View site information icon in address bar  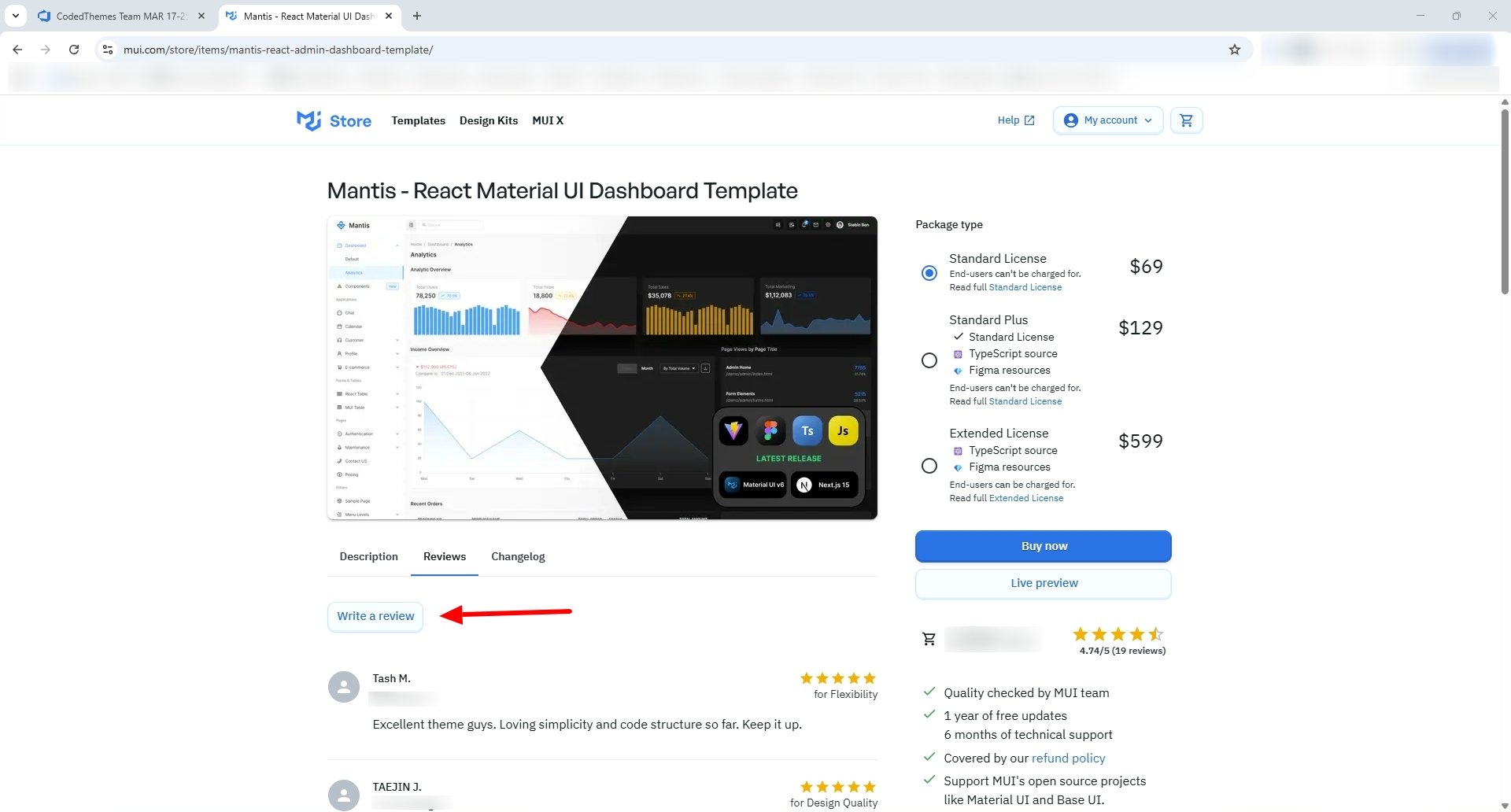108,50
